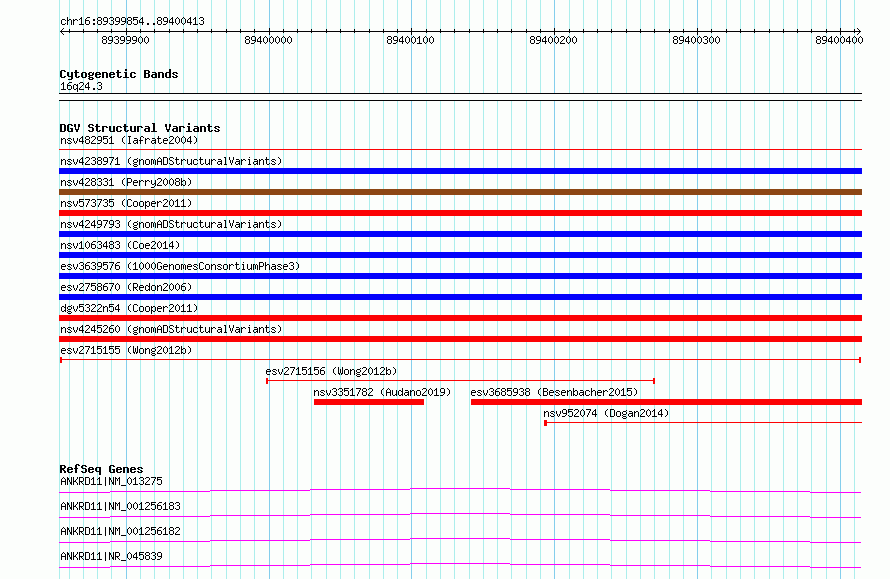Click the chr16:89399854..89400413 coordinate label
Screen dimensions: 890x579
pos(132,21)
